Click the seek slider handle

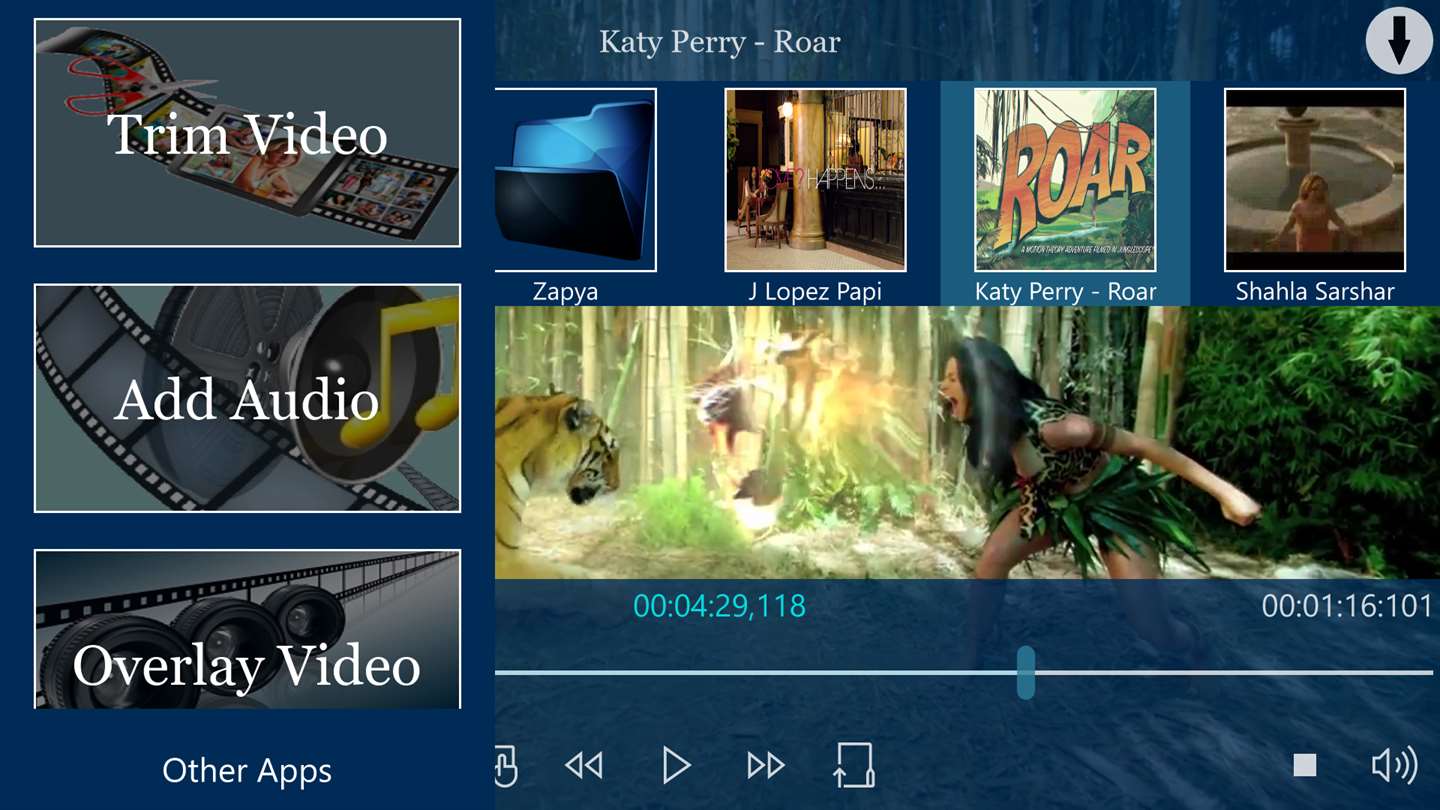1025,672
